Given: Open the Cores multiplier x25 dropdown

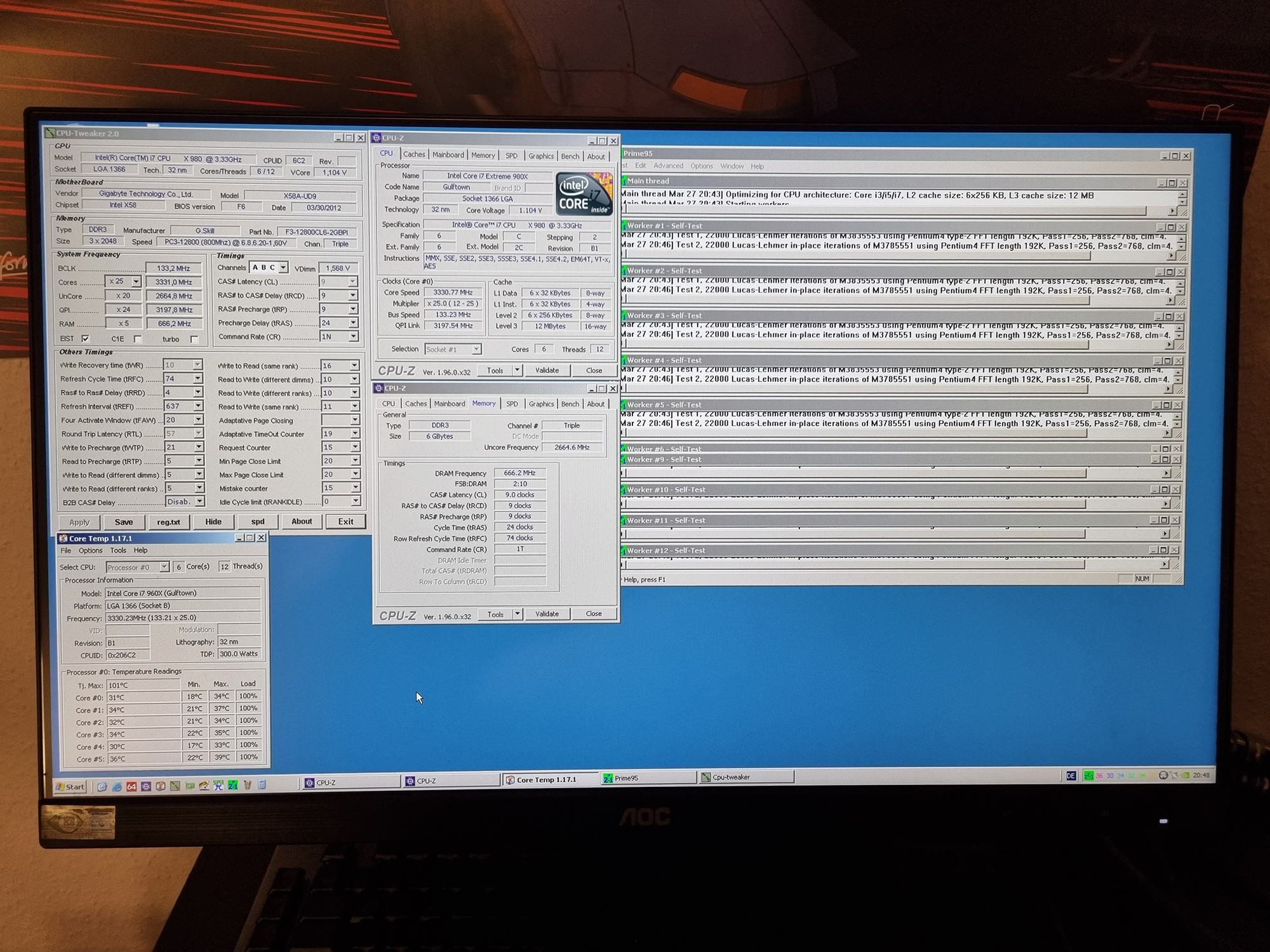Looking at the screenshot, I should (135, 281).
